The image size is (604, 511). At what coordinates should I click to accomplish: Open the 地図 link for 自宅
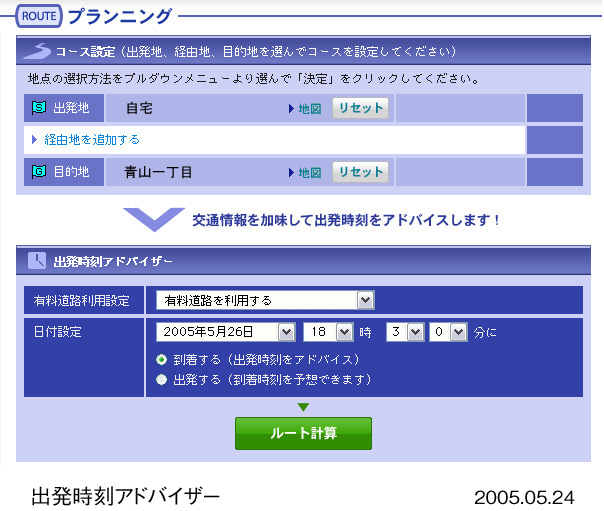pos(305,109)
